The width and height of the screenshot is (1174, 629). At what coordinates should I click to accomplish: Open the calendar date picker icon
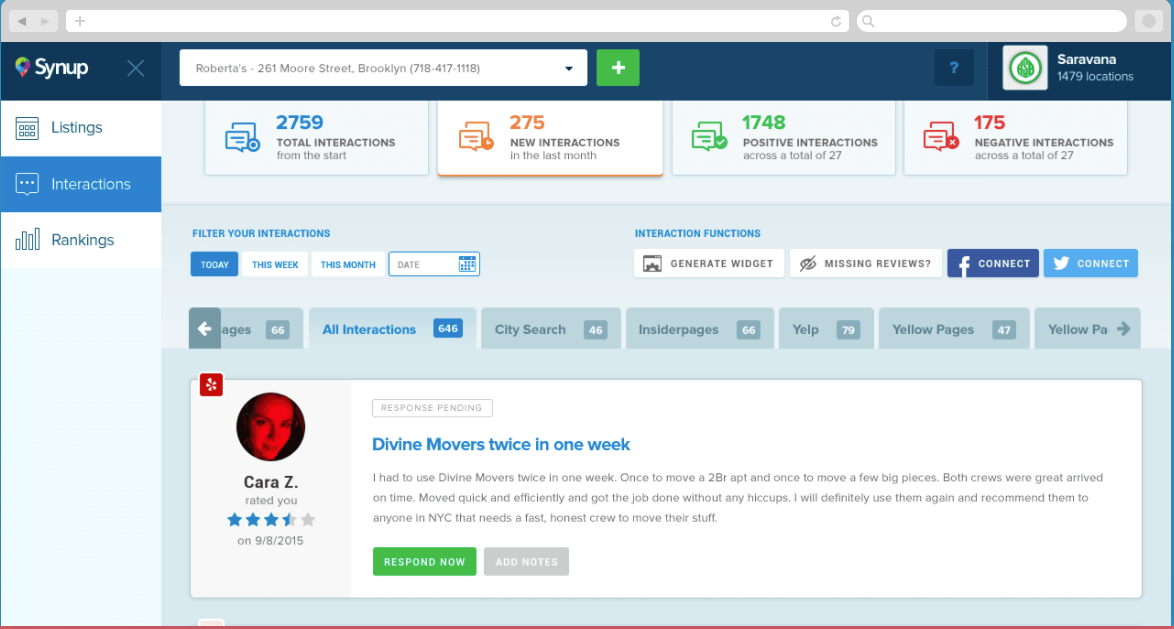(x=467, y=264)
